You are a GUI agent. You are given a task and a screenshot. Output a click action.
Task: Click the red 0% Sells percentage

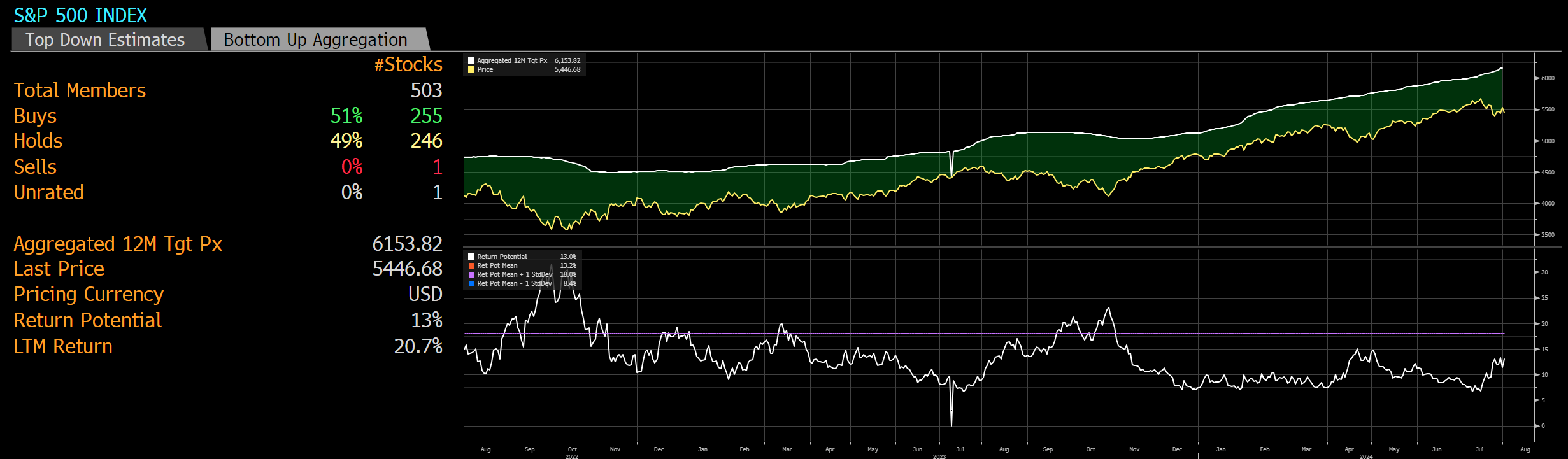point(352,167)
